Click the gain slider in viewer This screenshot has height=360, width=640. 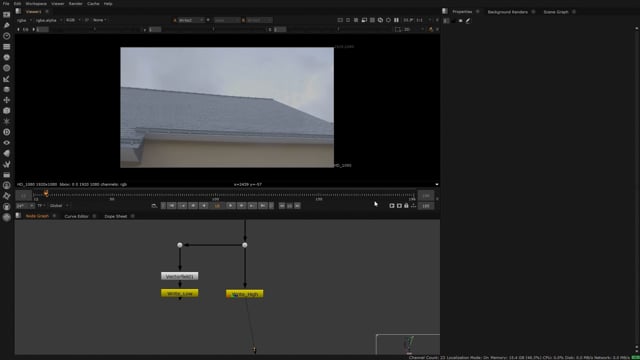point(95,29)
